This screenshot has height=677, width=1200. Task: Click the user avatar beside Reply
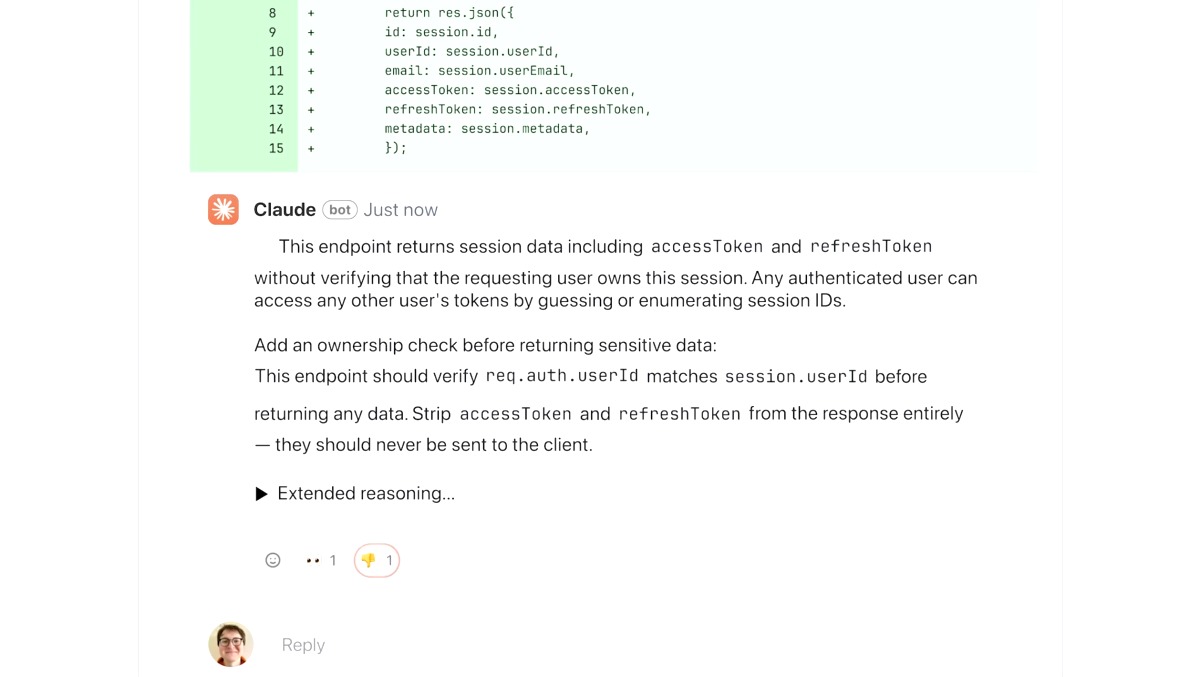[x=230, y=644]
